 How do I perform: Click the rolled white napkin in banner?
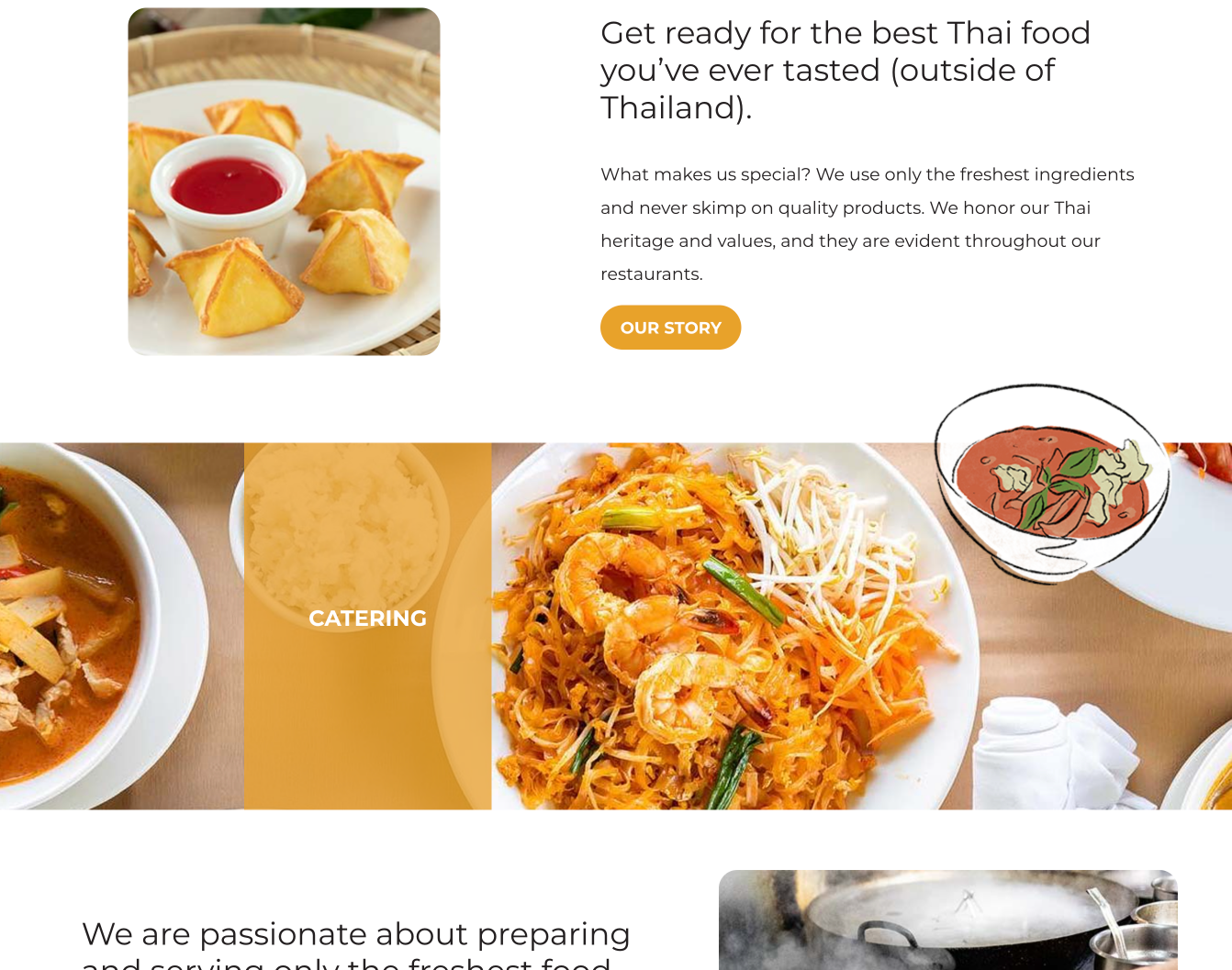tap(1056, 753)
